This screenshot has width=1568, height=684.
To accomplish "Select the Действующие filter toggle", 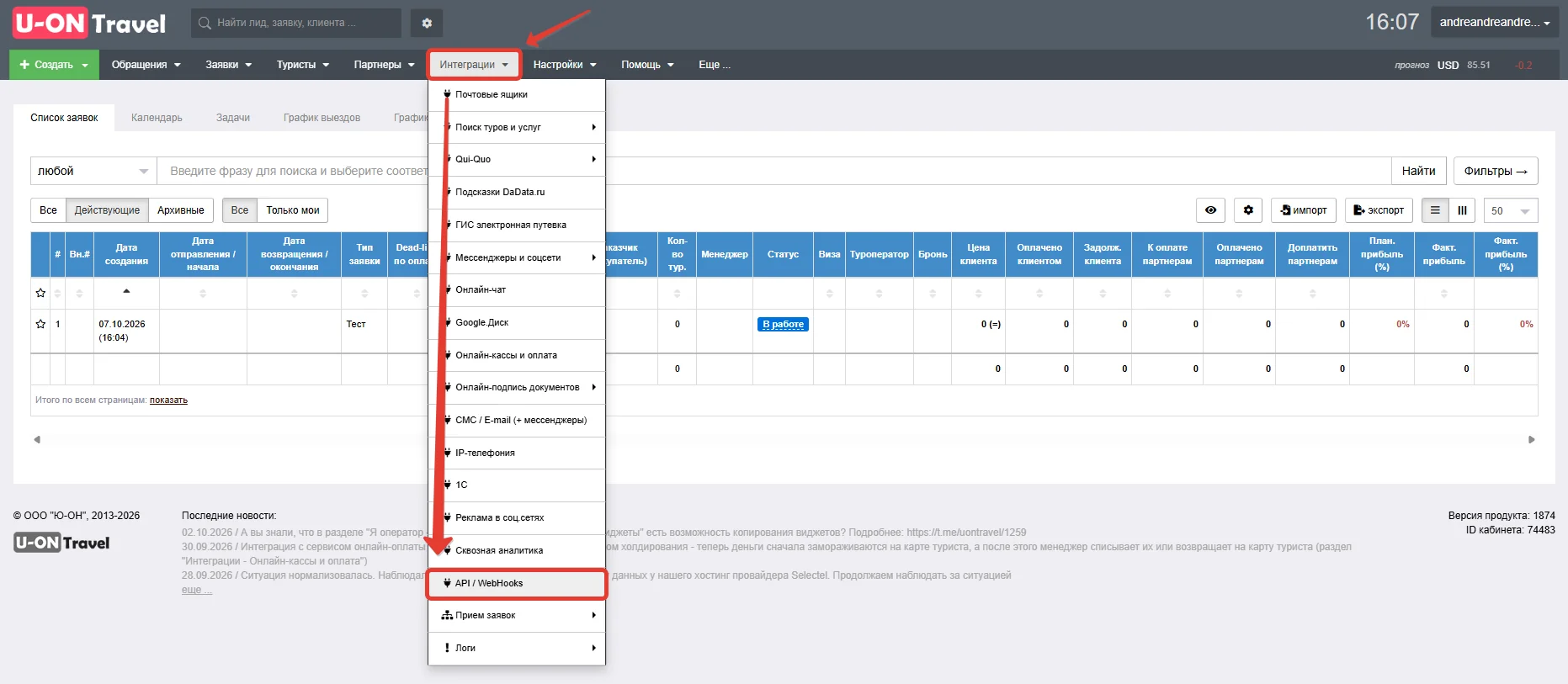I will 107,210.
